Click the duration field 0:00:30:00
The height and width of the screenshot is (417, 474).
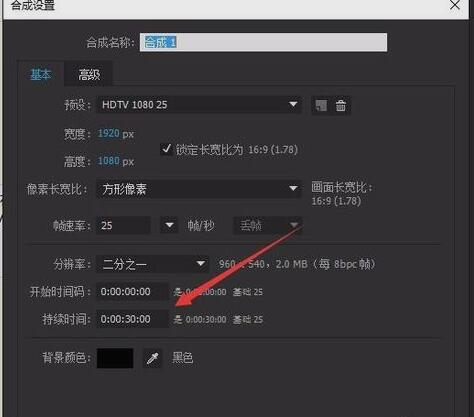coord(133,319)
